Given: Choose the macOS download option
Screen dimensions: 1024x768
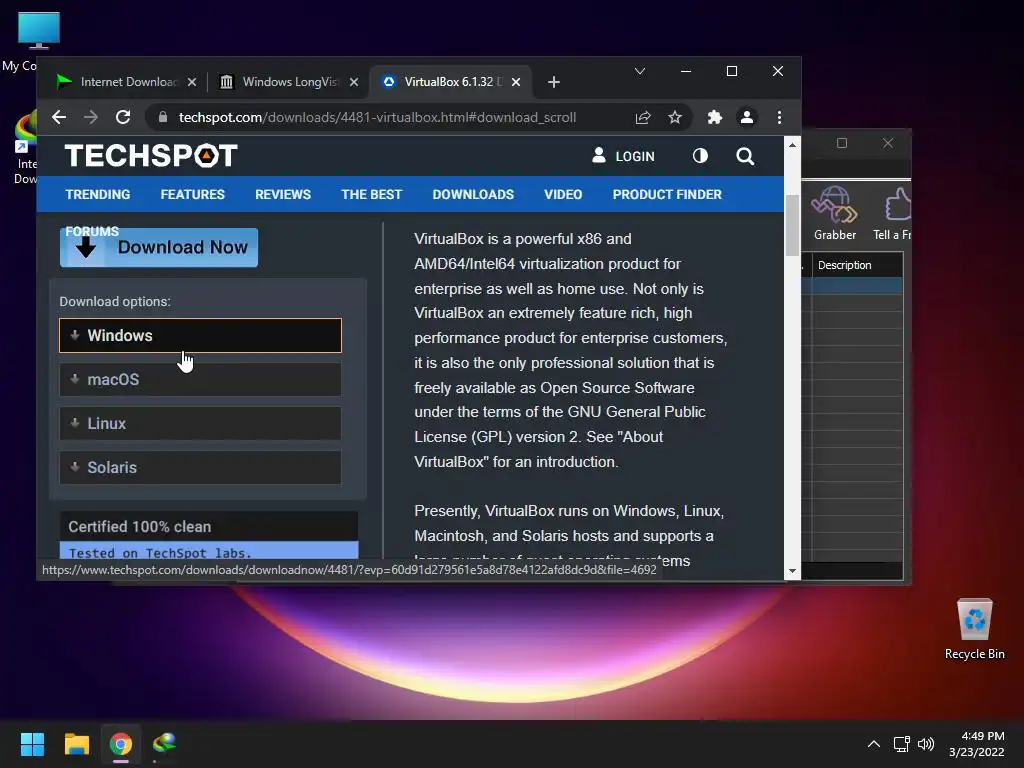Looking at the screenshot, I should click(200, 379).
